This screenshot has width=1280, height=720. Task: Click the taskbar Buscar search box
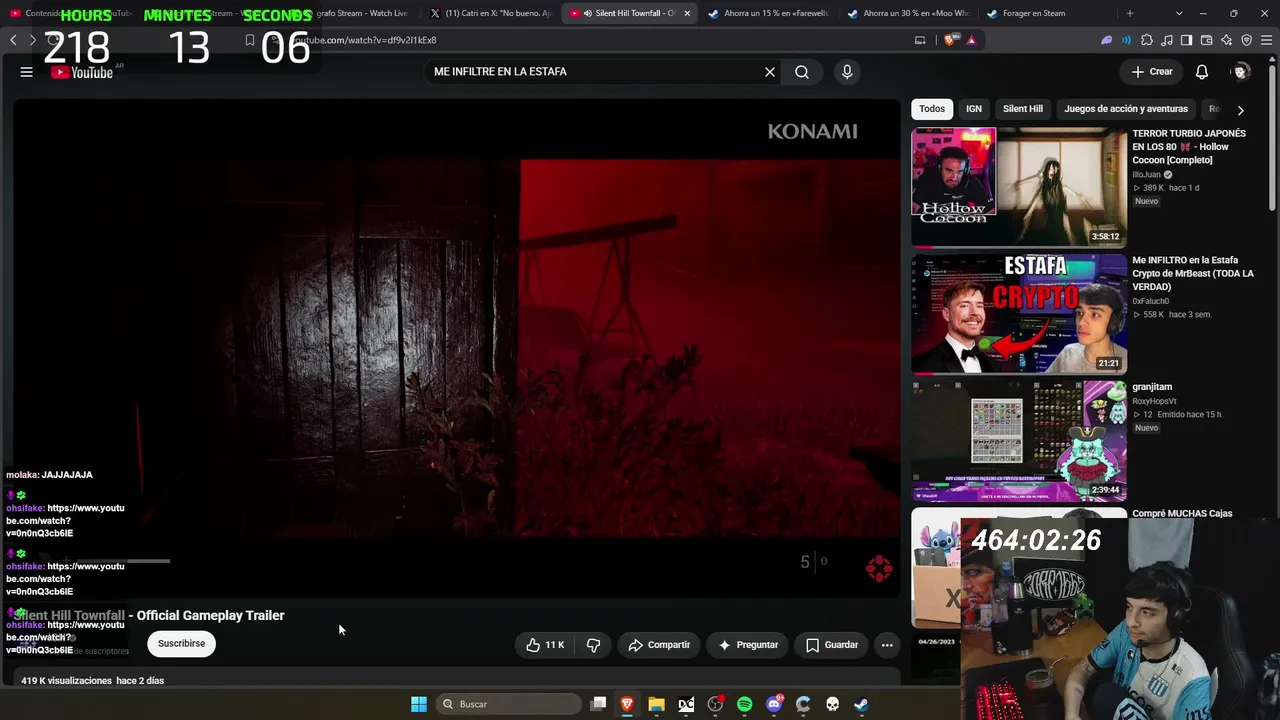pos(510,704)
